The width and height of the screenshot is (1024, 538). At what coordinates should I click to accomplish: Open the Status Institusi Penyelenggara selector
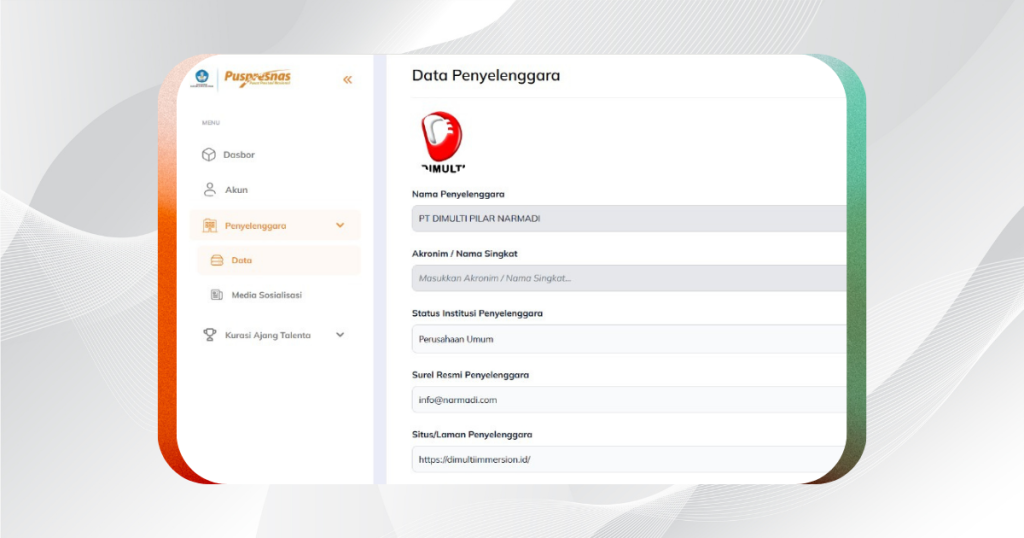click(628, 339)
